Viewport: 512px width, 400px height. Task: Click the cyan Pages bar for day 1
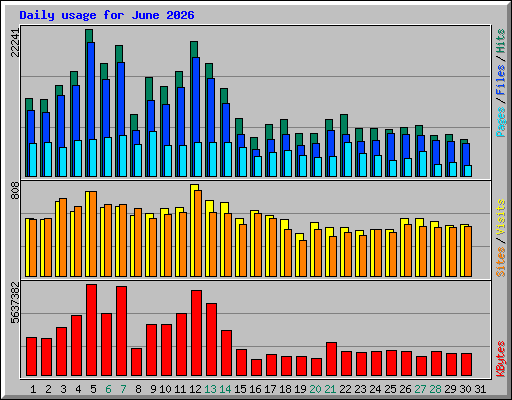click(x=33, y=160)
